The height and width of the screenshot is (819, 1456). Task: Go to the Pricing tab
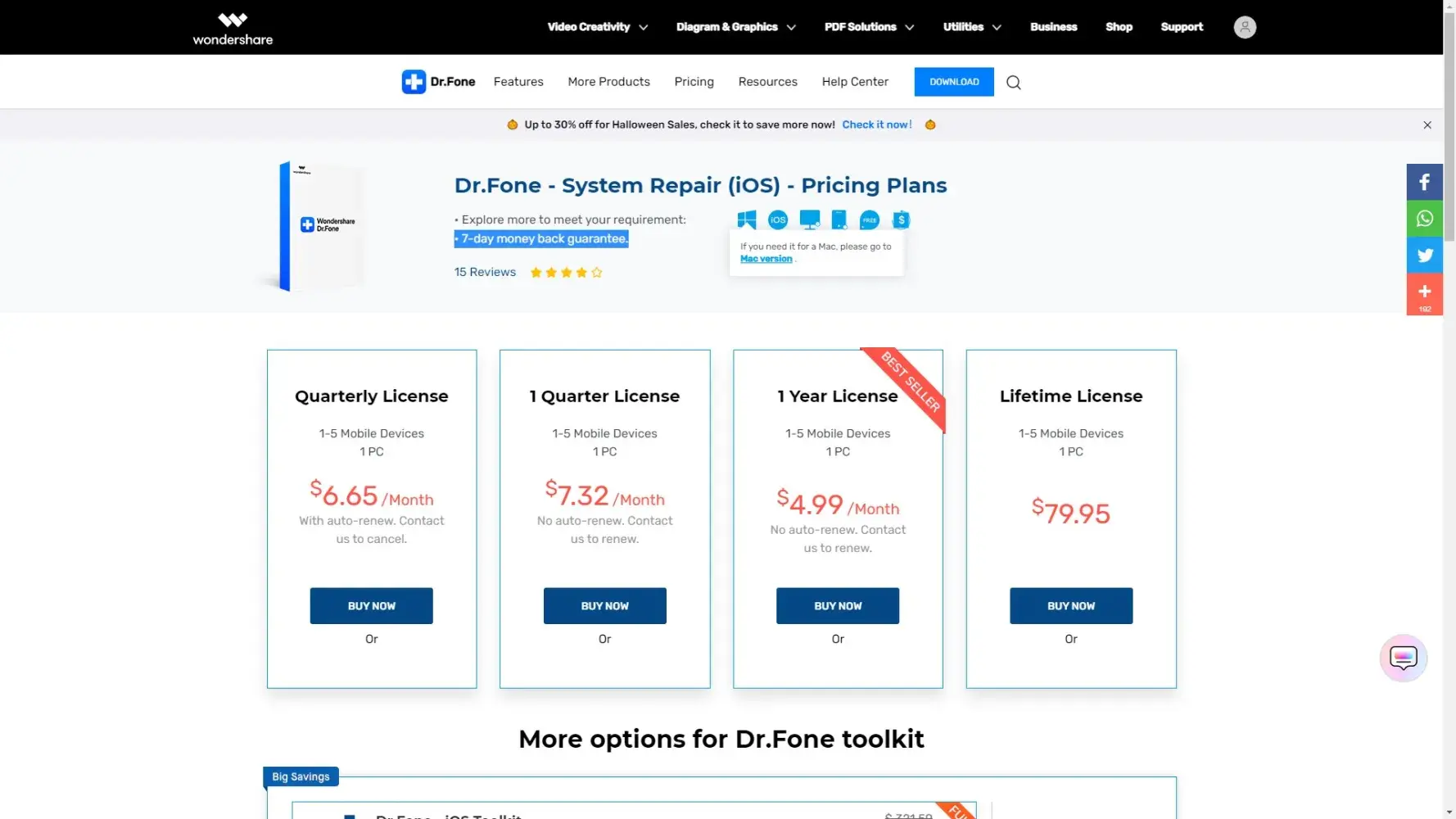tap(694, 82)
